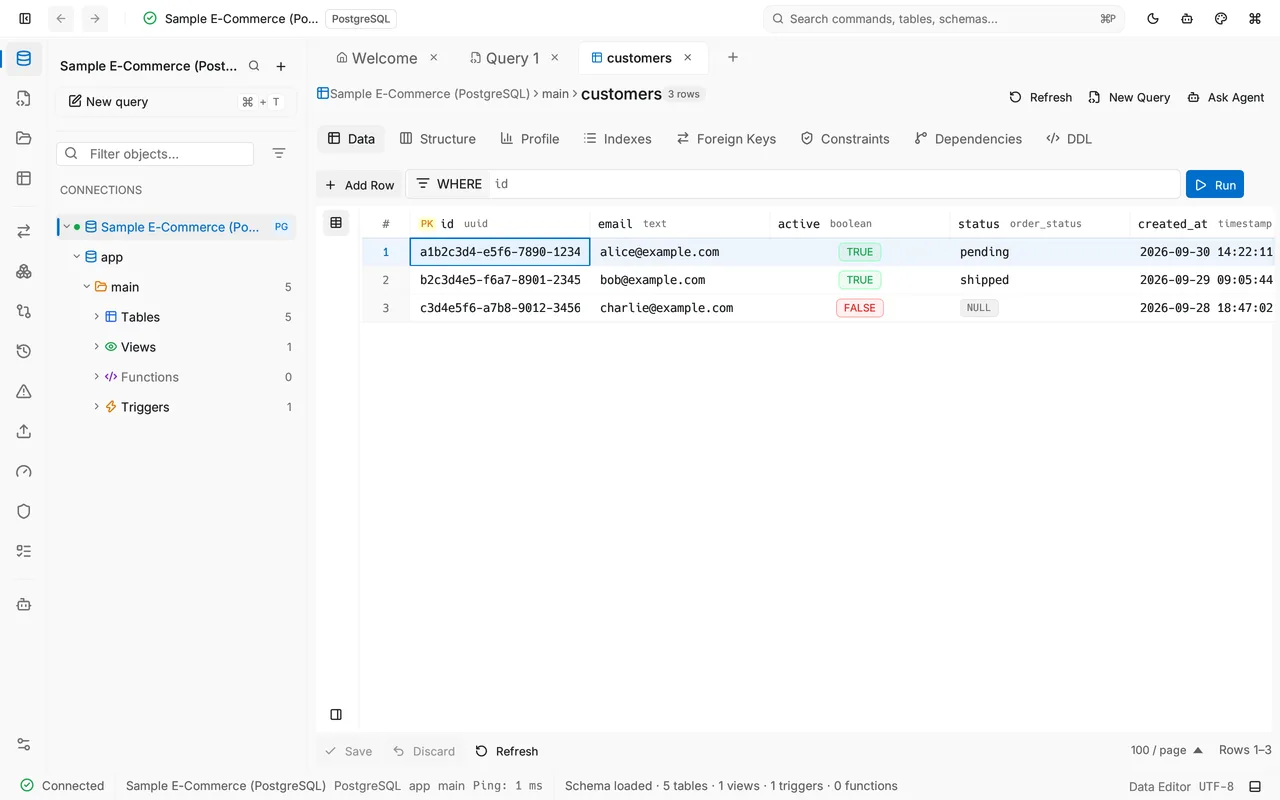Click Refresh in the top header

1041,97
